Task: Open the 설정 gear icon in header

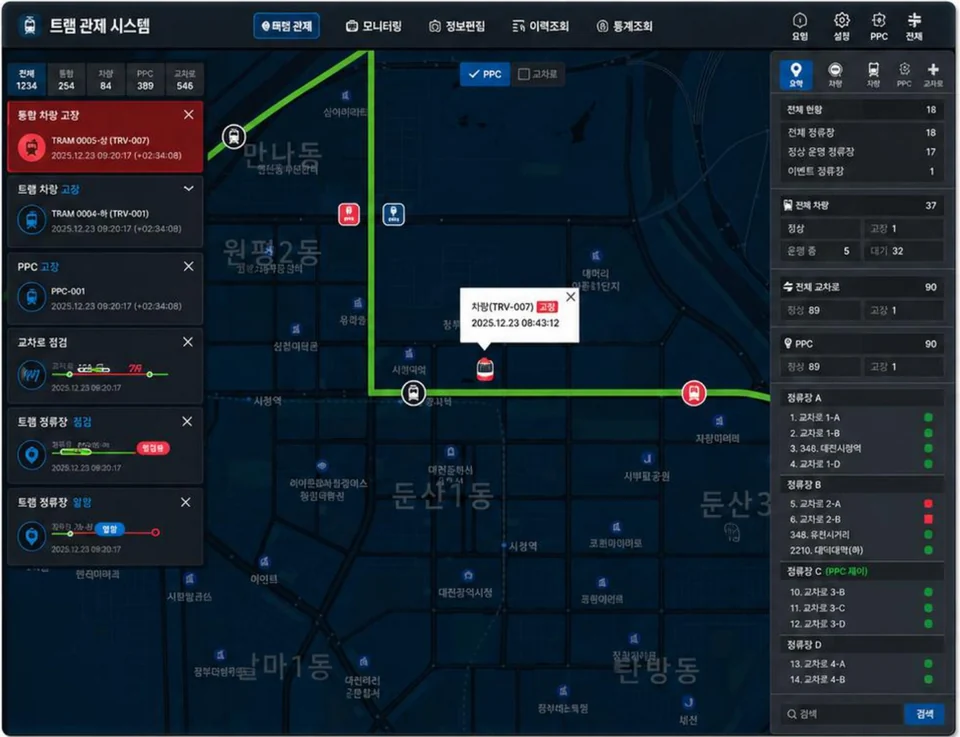Action: (x=841, y=26)
